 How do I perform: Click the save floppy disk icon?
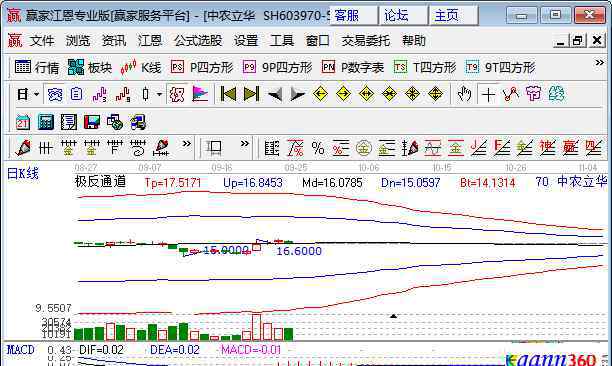tap(92, 122)
